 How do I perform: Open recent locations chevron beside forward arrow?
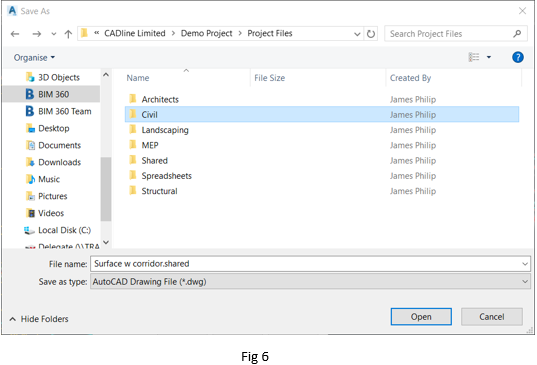coord(53,34)
